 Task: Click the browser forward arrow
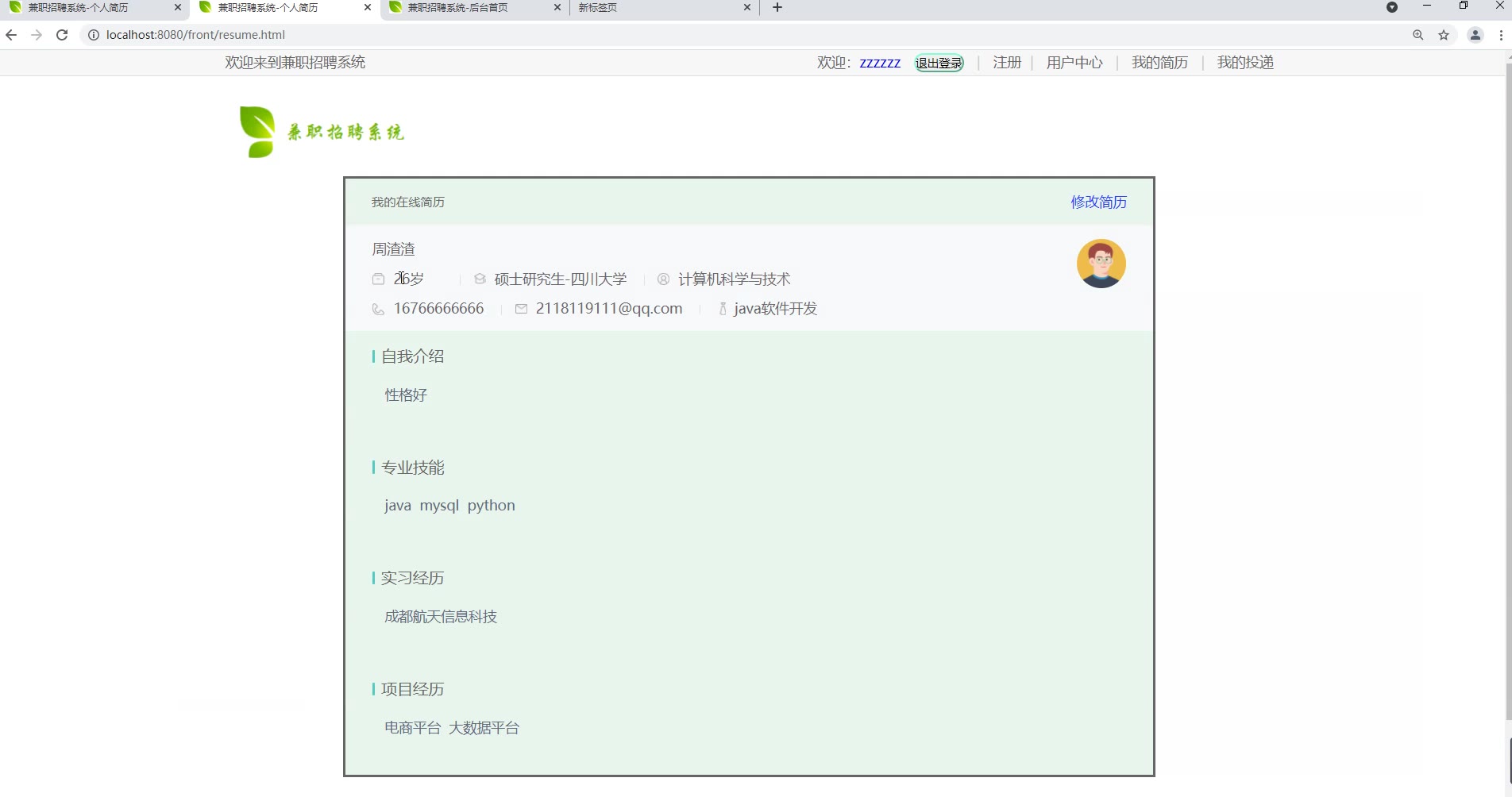coord(37,35)
